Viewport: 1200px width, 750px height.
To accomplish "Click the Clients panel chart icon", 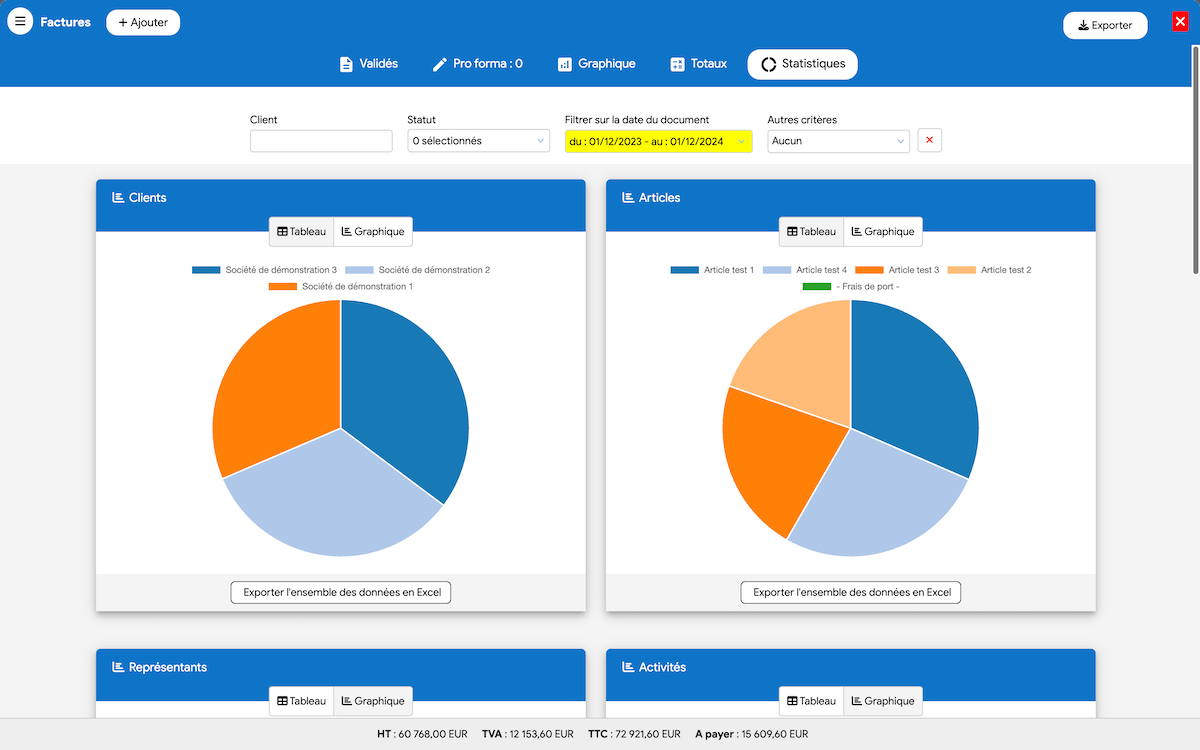I will click(118, 198).
